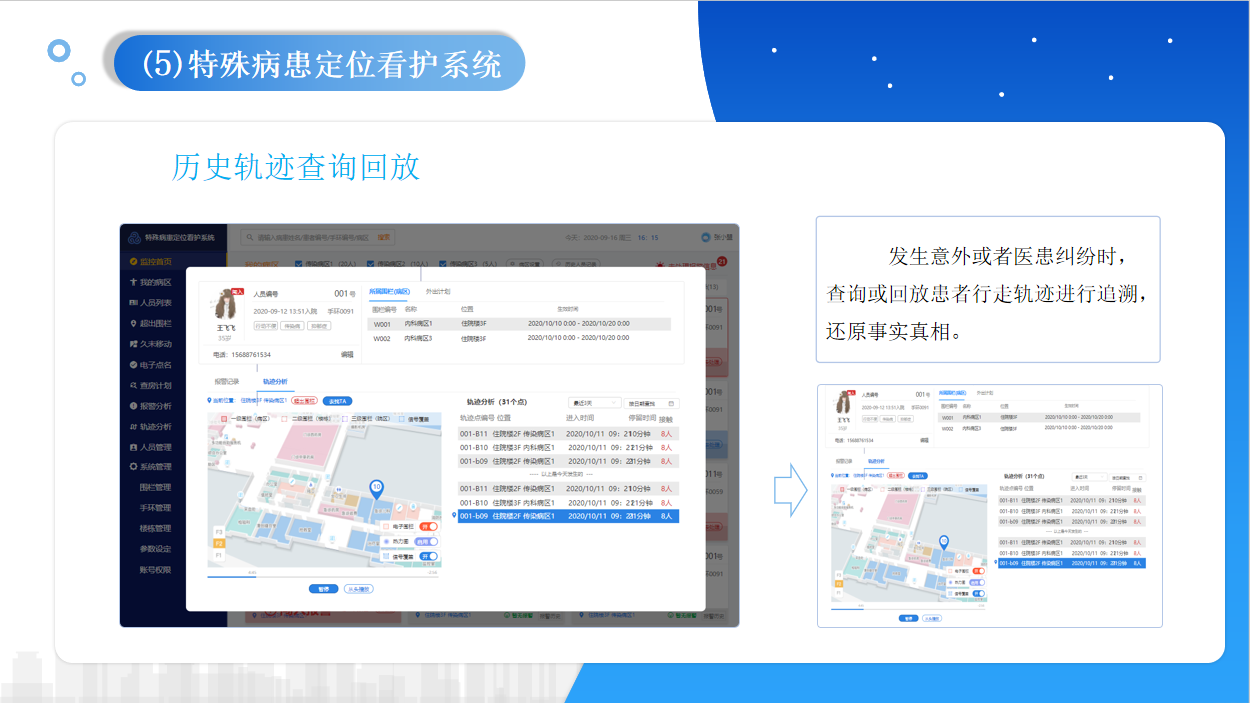Click the 查房计划 sidebar icon
The width and height of the screenshot is (1250, 703).
tap(133, 385)
